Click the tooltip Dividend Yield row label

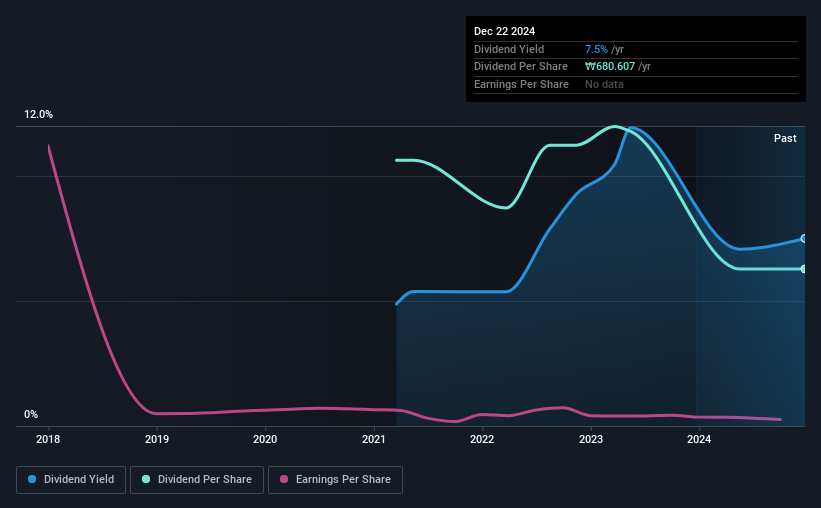pos(509,49)
